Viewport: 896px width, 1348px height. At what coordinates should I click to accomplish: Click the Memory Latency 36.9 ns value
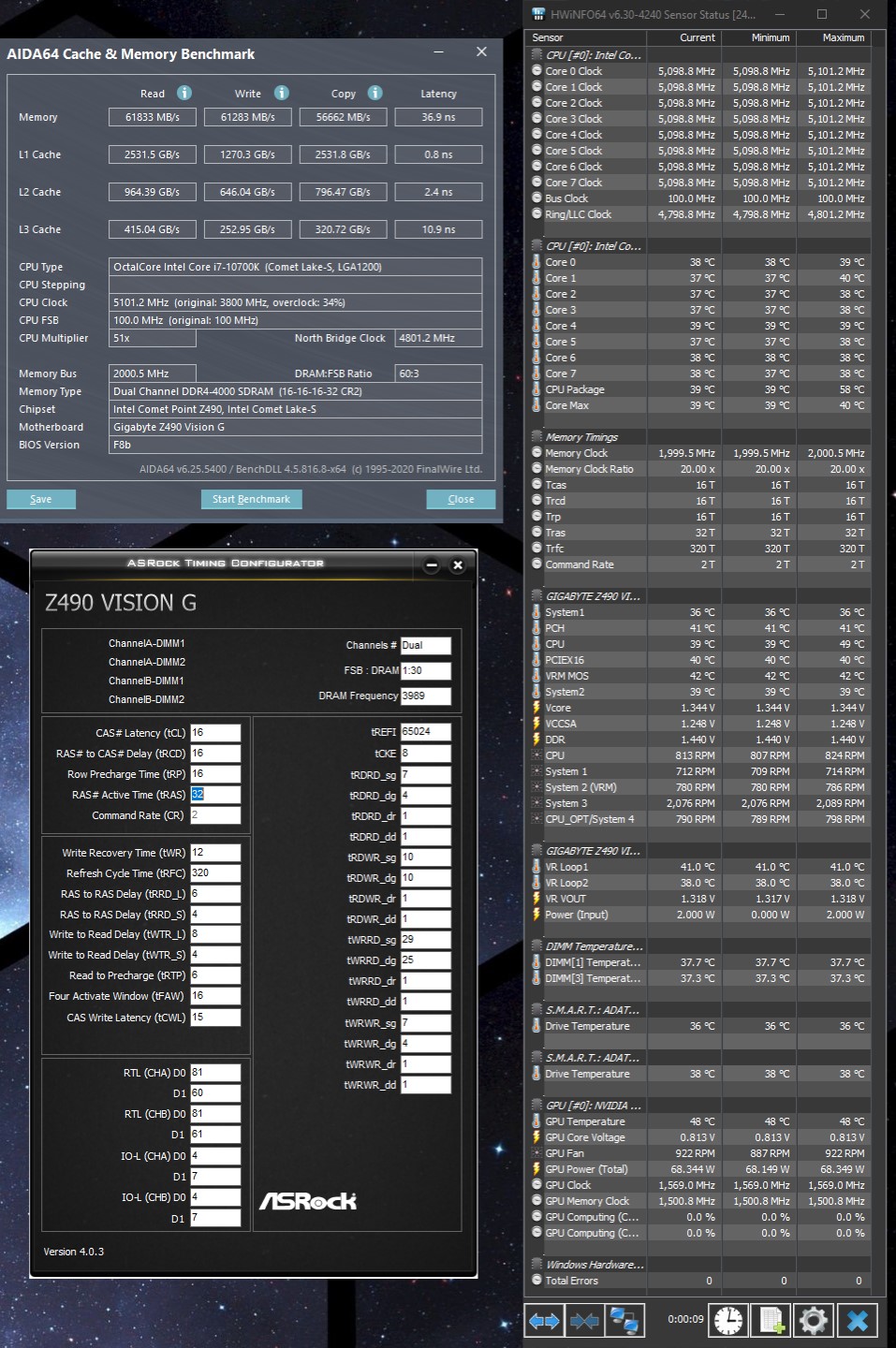click(438, 117)
